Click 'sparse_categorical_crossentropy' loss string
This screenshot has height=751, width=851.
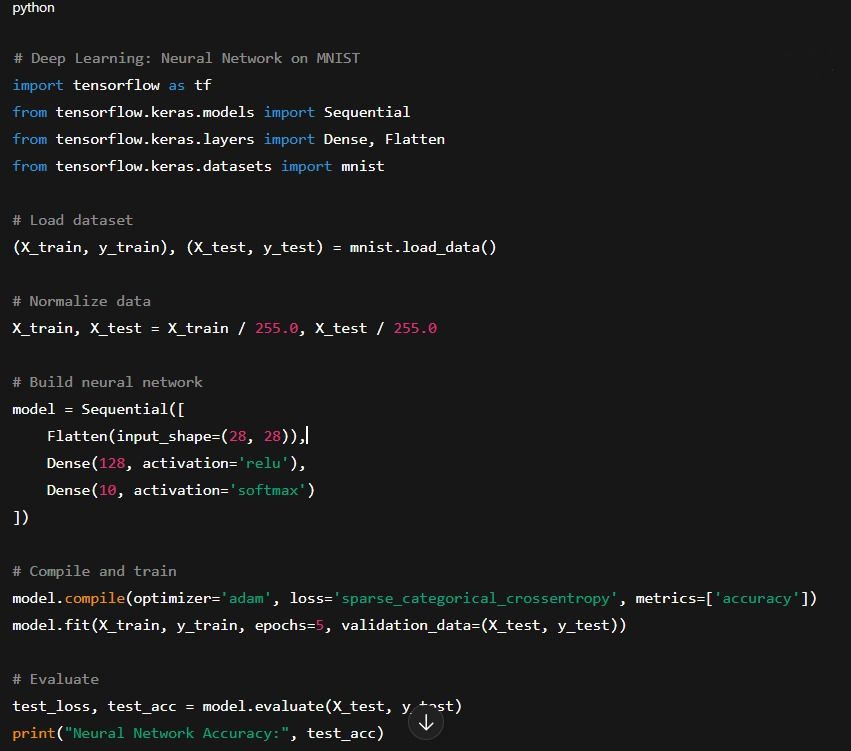pos(475,599)
